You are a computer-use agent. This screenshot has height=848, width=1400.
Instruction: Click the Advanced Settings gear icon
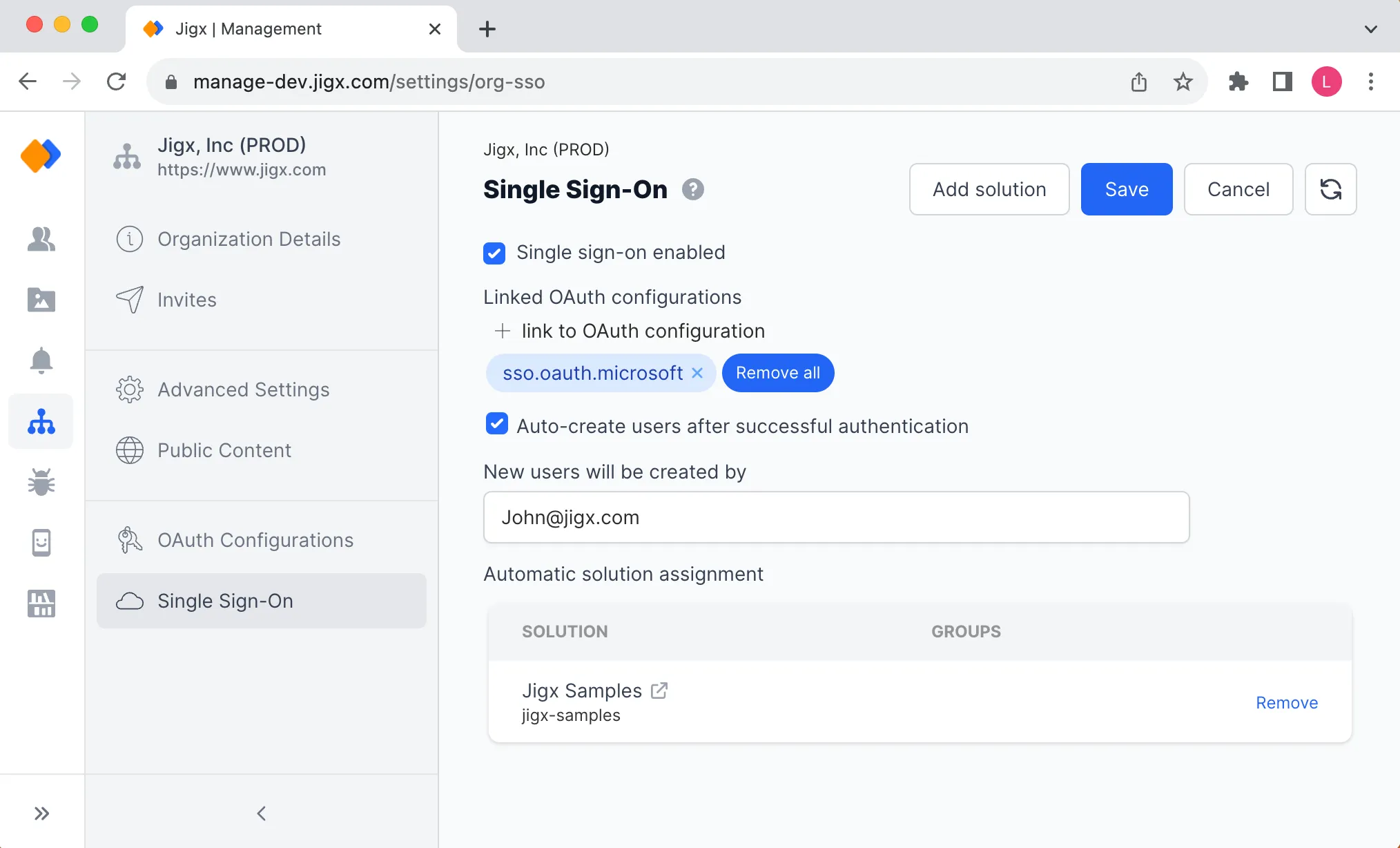coord(130,389)
